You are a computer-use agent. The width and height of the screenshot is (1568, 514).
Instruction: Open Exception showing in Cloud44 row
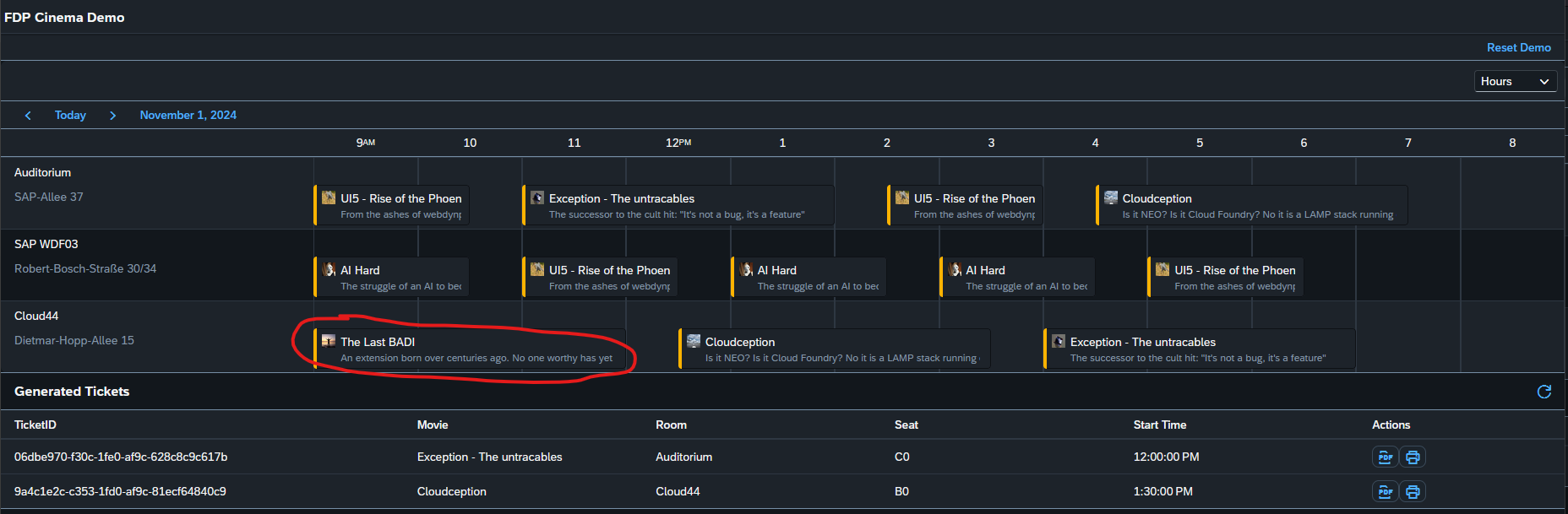point(1200,349)
